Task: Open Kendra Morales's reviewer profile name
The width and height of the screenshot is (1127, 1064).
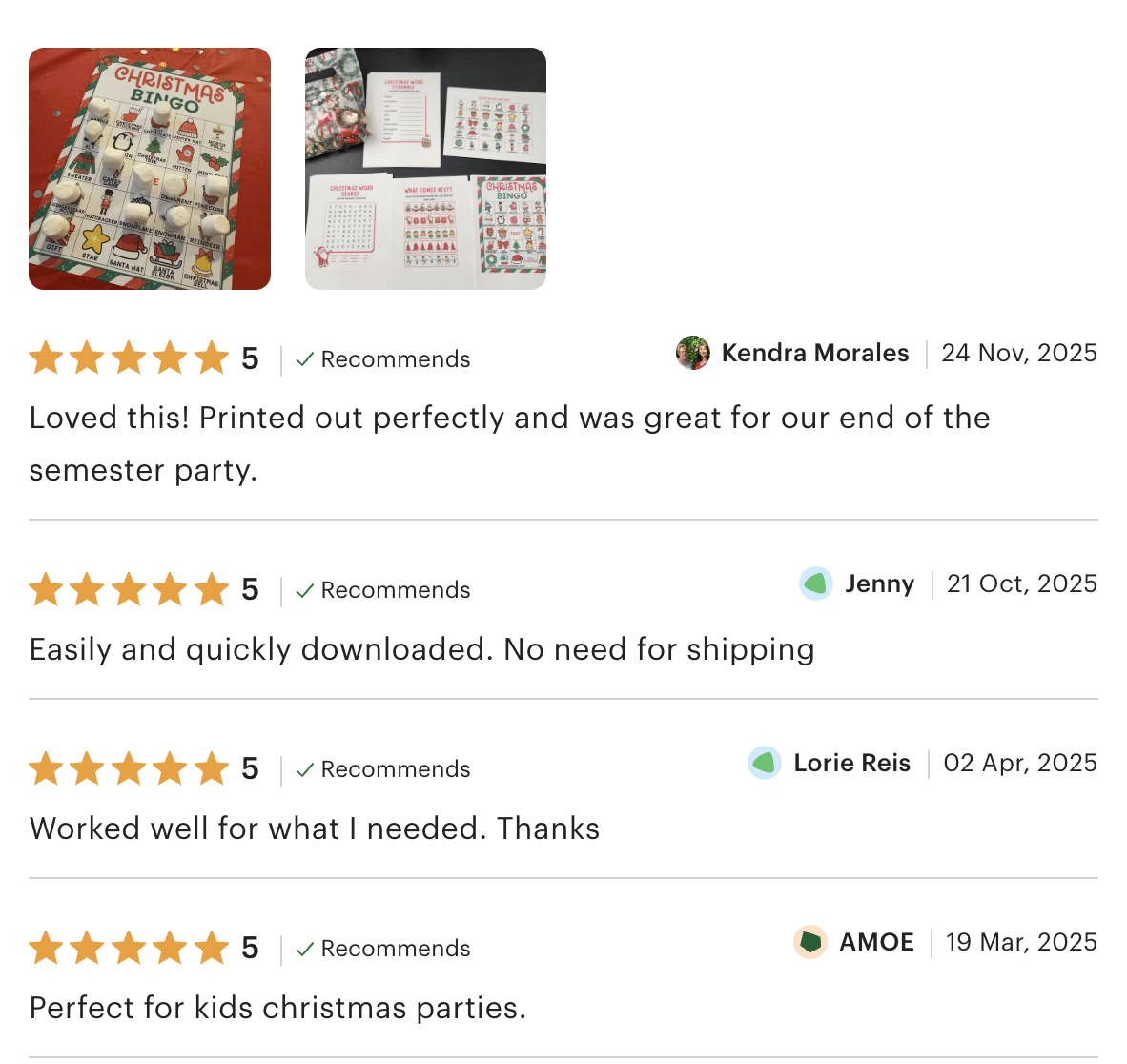Action: click(815, 353)
